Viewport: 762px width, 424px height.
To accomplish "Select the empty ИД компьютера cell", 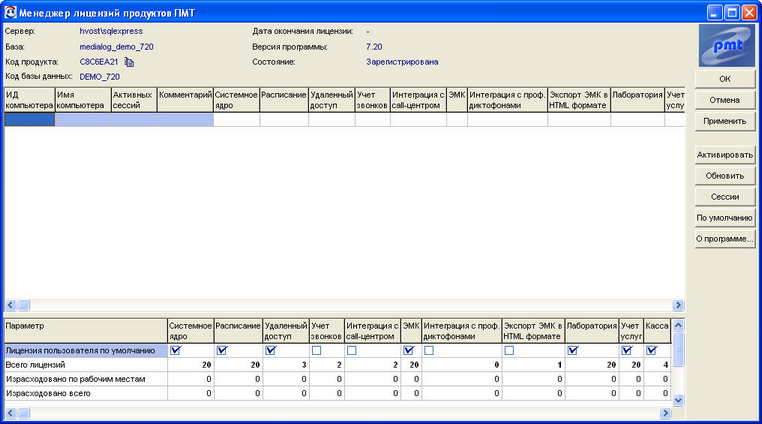I will pyautogui.click(x=30, y=120).
